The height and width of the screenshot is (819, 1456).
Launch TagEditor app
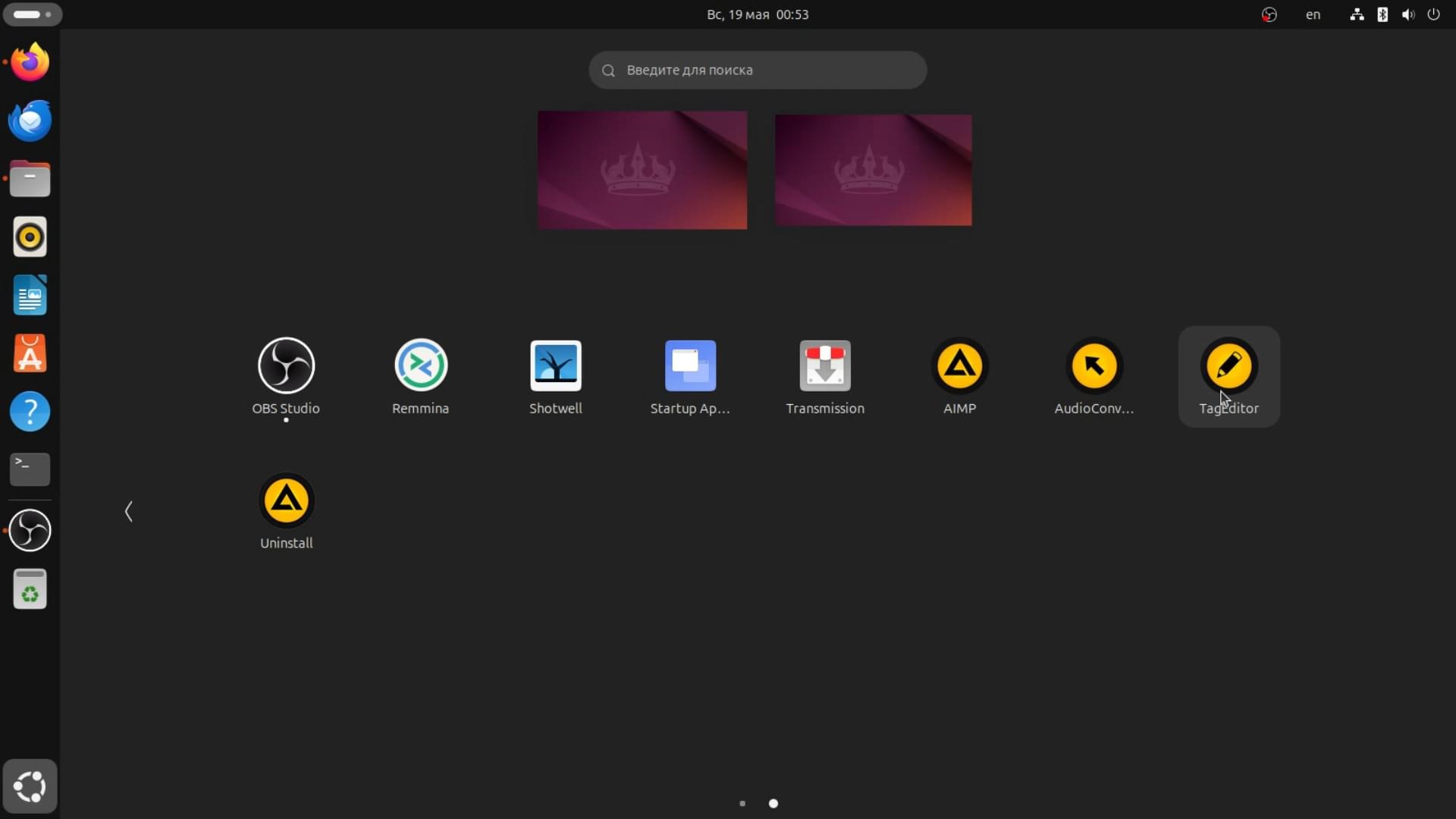[1229, 376]
